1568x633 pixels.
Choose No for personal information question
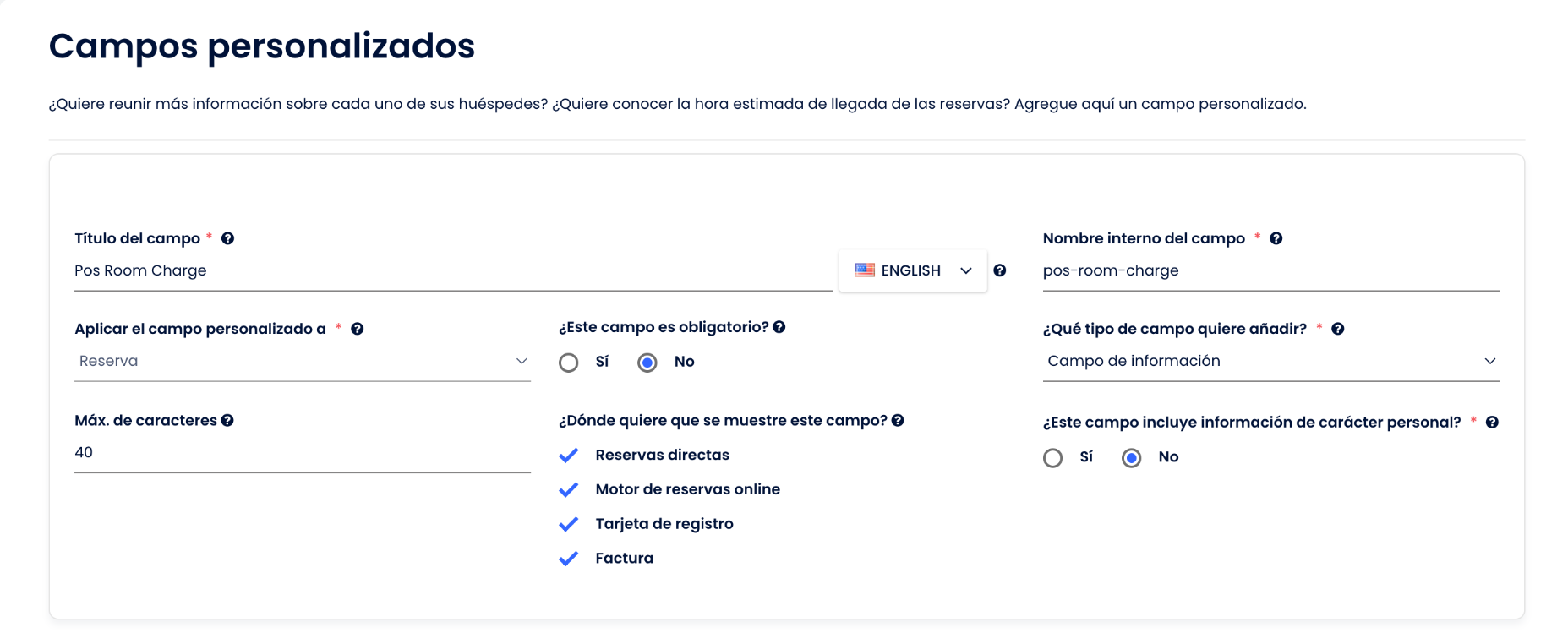1132,458
